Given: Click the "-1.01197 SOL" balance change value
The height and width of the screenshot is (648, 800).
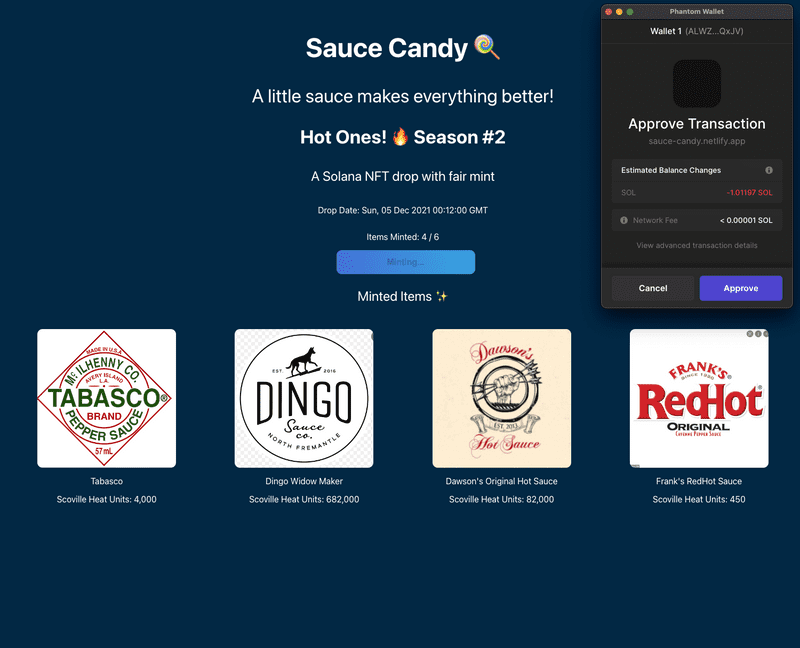Looking at the screenshot, I should point(749,193).
